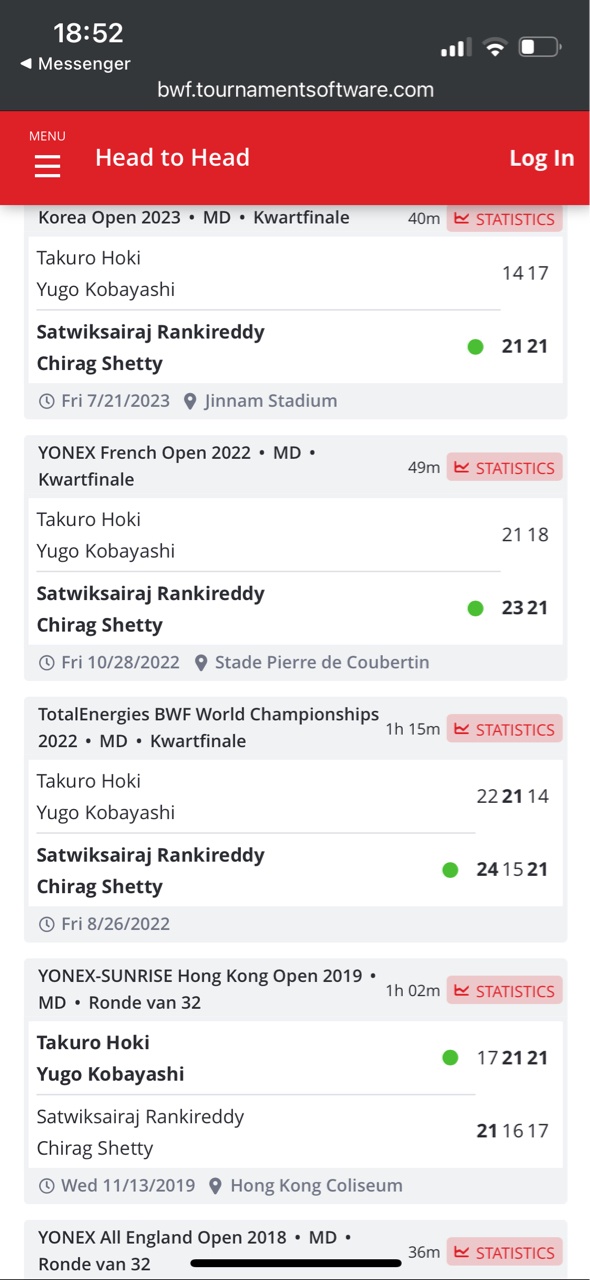The height and width of the screenshot is (1280, 590).
Task: Click clock icon beside Fri 8/26/2022
Action: click(x=46, y=925)
